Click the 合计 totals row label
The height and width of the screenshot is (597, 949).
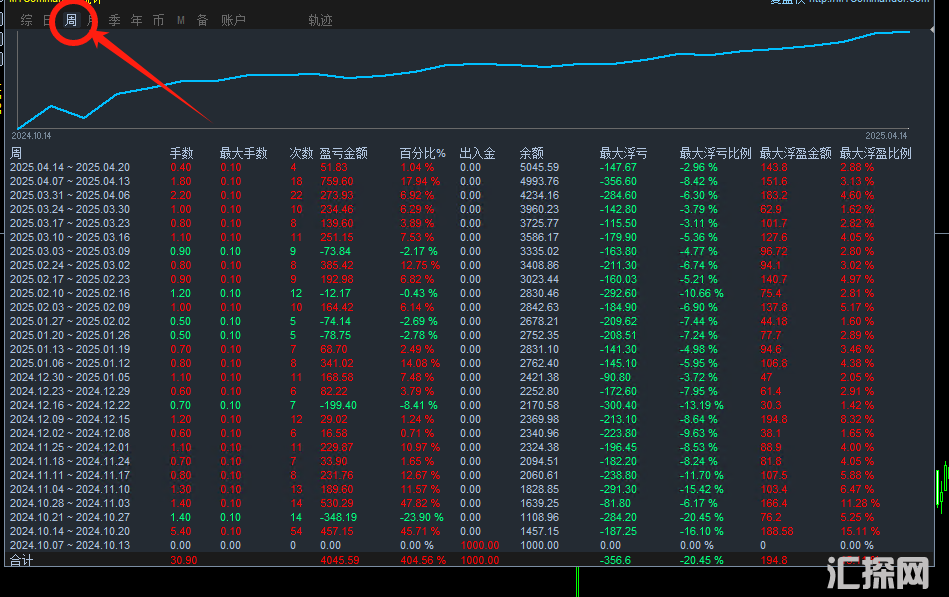[x=22, y=561]
